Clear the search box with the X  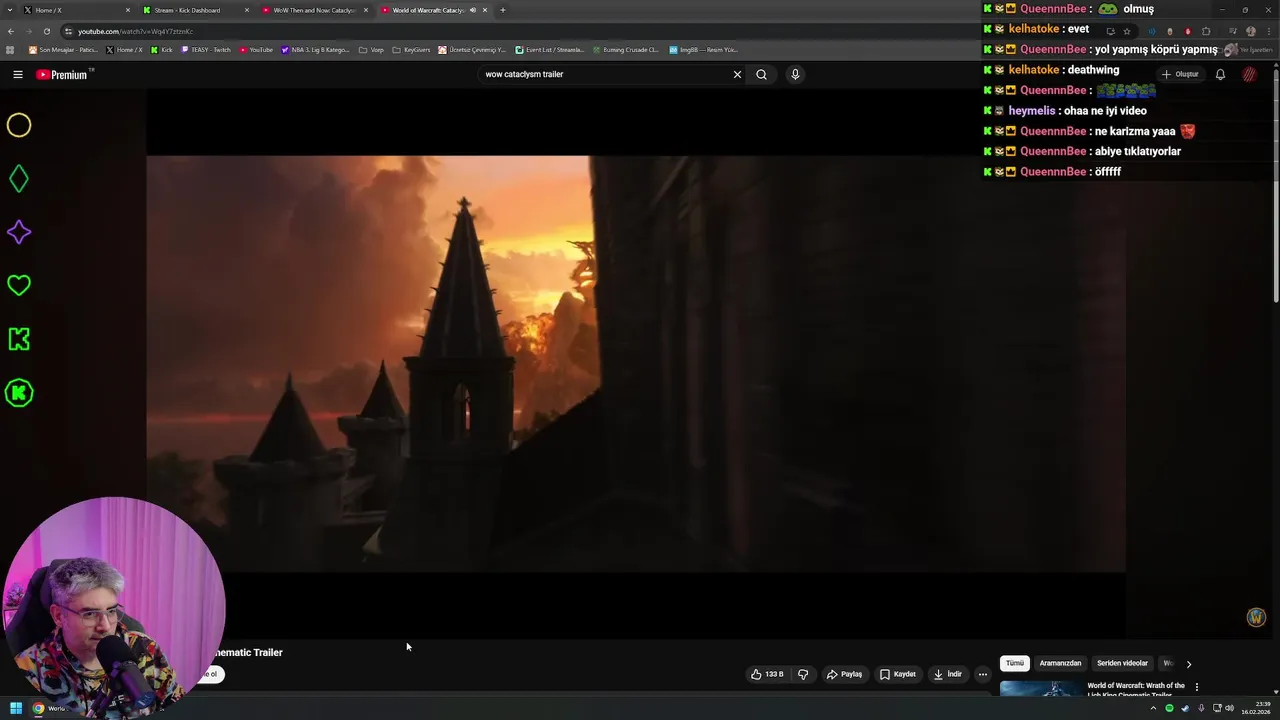[738, 74]
